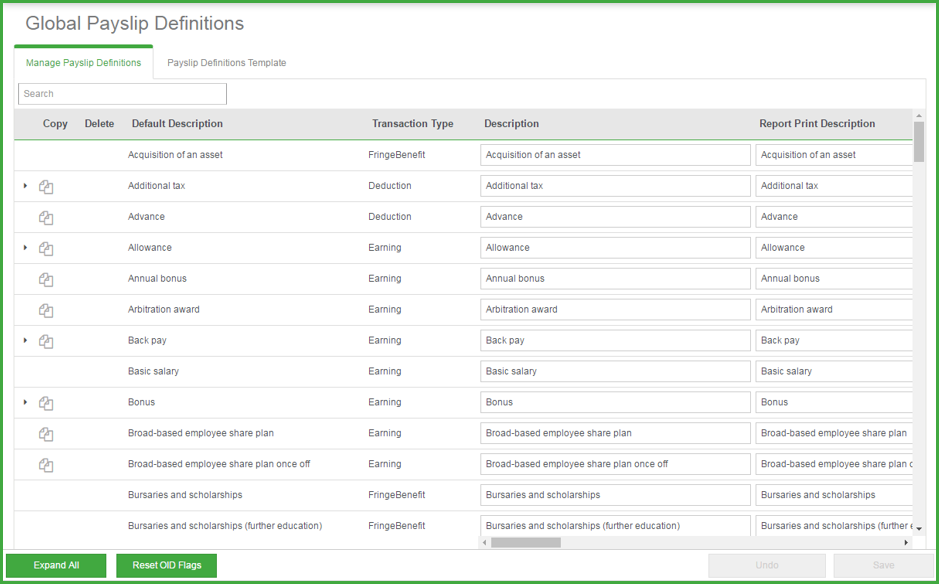
Task: Select 'Basic salary' default description text
Action: 153,371
